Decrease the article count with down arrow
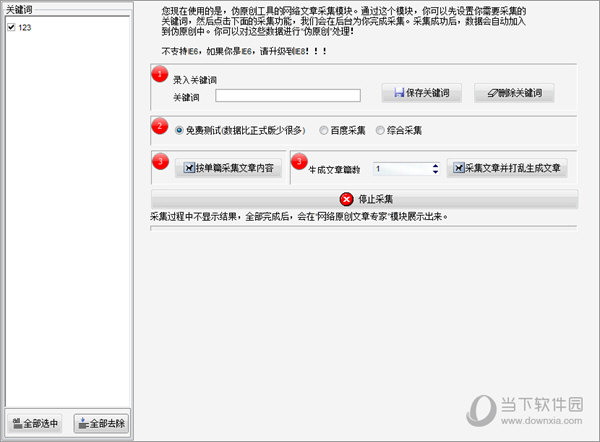The image size is (600, 442). pos(435,173)
